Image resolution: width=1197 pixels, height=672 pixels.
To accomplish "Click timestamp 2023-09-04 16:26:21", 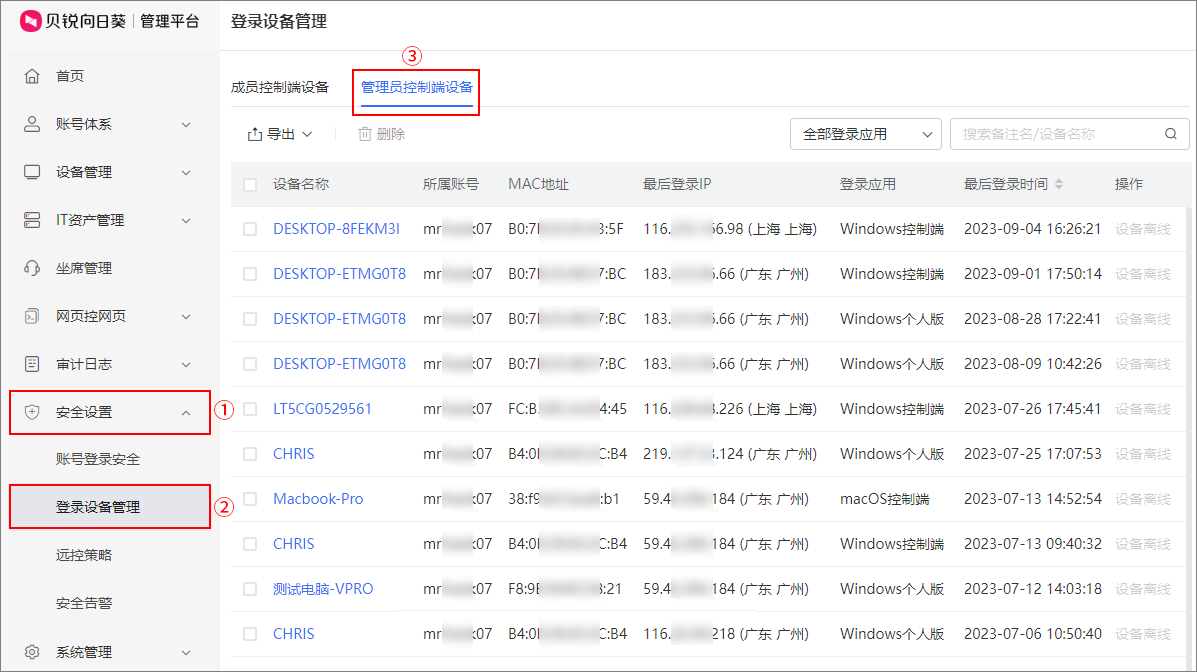I will coord(1033,229).
